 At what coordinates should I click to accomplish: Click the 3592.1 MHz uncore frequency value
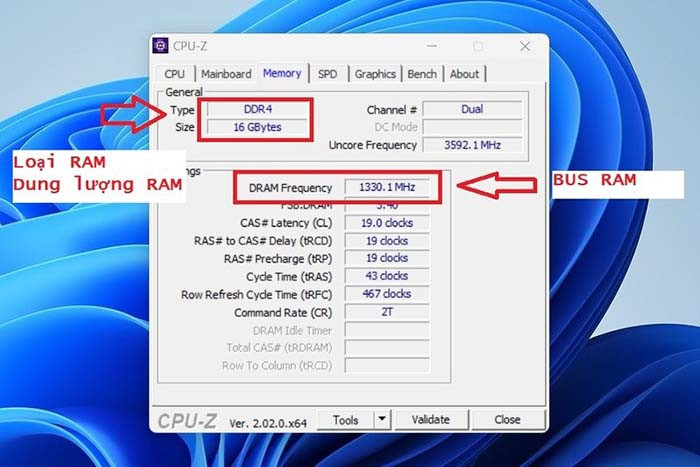coord(472,145)
